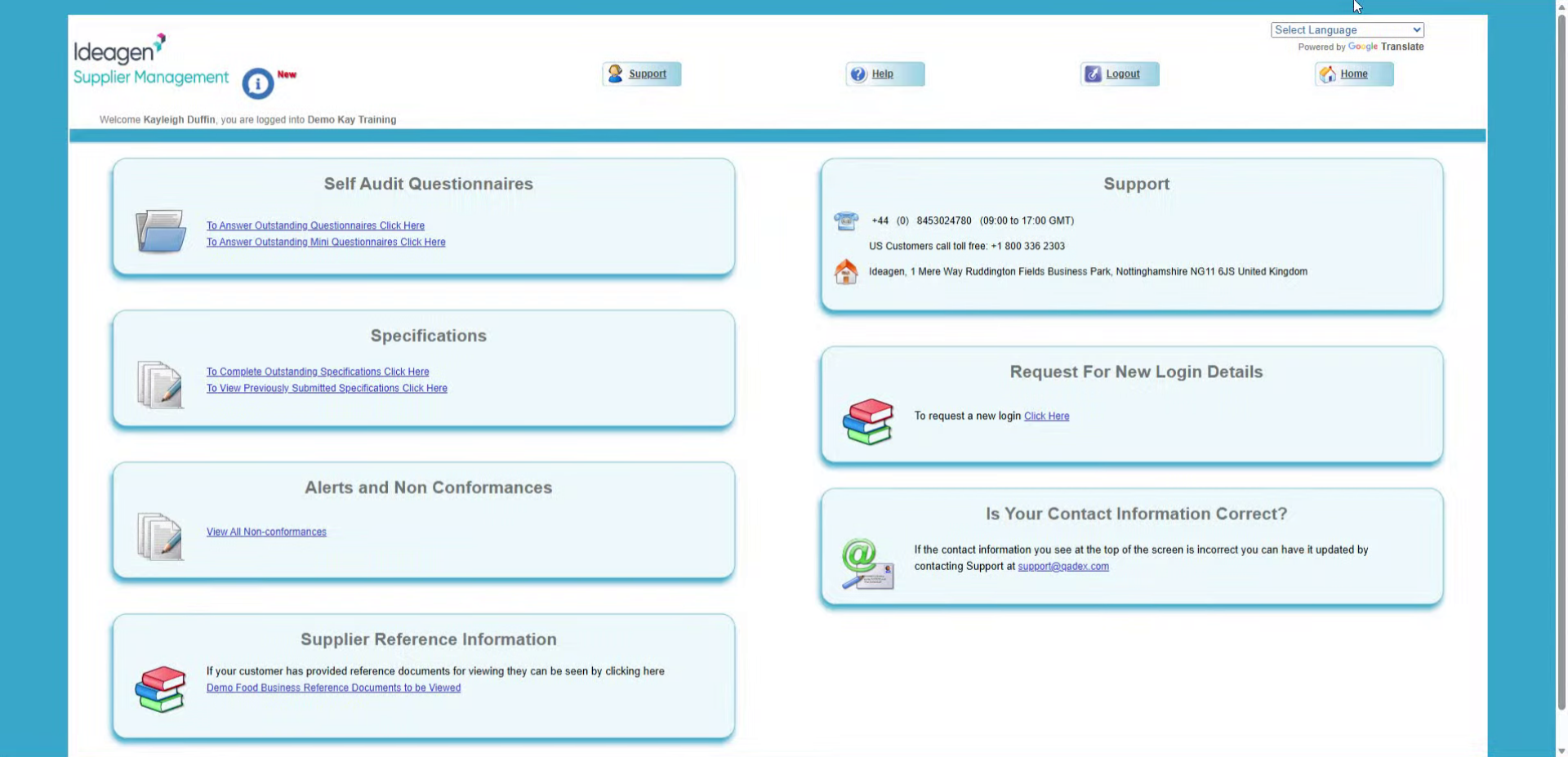Click the support@qadex.com email link

pos(1063,566)
